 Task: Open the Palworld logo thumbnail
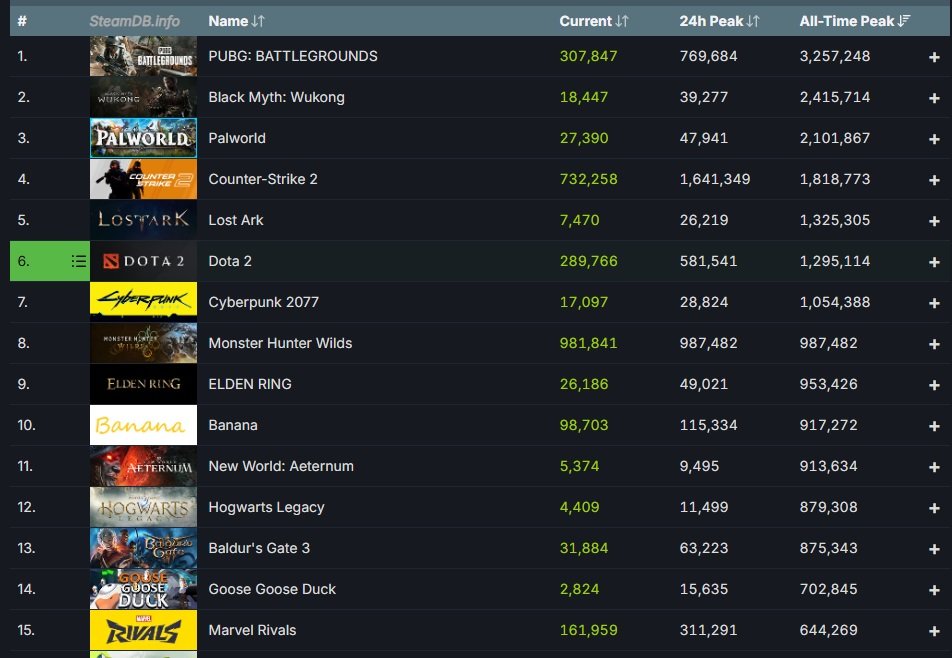click(x=143, y=138)
